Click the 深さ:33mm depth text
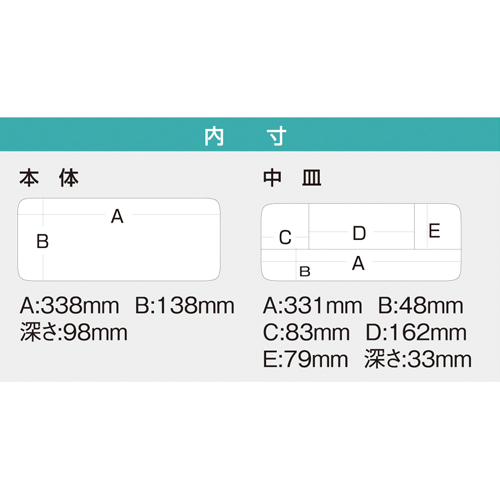The image size is (500, 500). point(418,360)
